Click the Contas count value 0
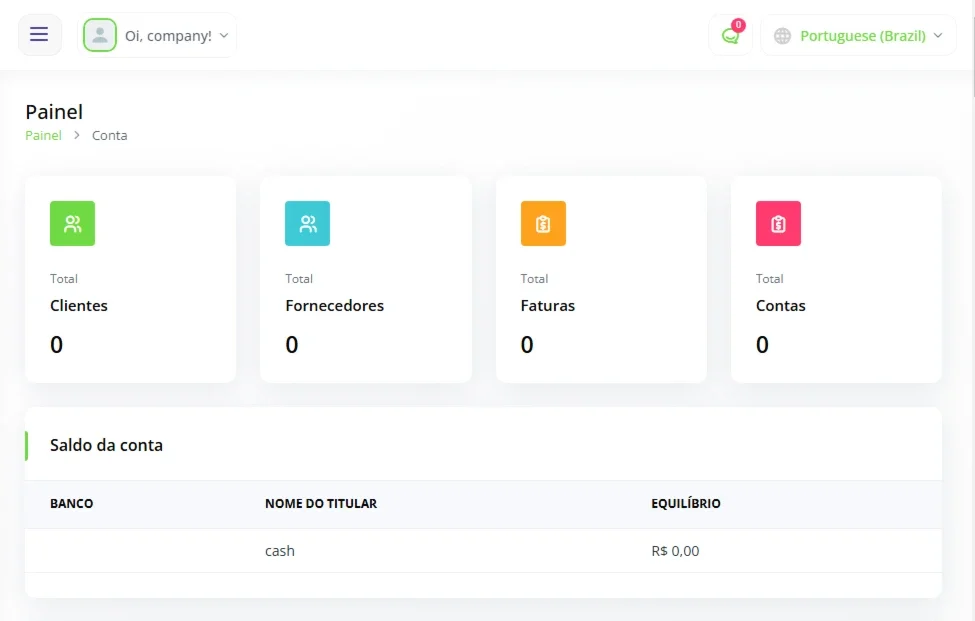The width and height of the screenshot is (975, 621). click(762, 344)
